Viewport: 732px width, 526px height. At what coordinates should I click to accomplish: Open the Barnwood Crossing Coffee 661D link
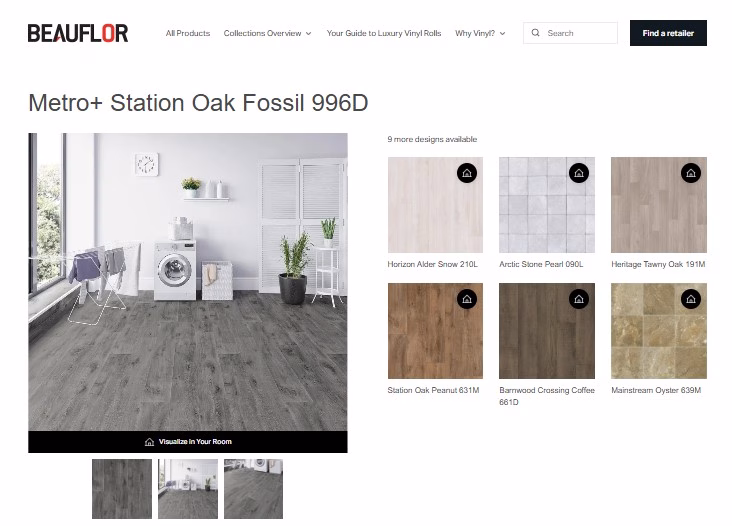point(547,396)
